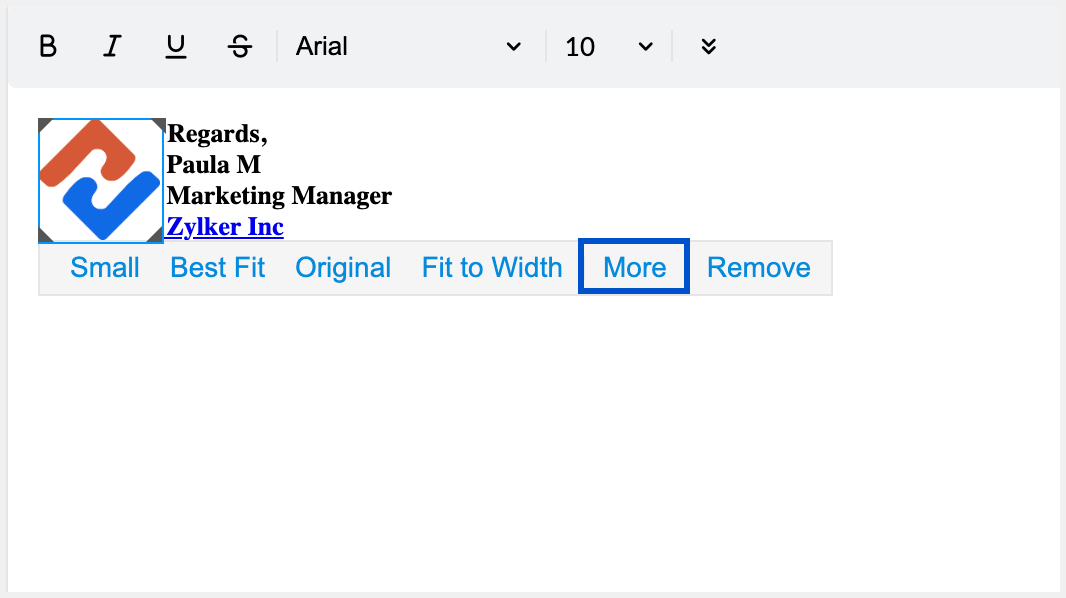Viewport: 1066px width, 598px height.
Task: Click the image's bottom-left resize handle
Action: pyautogui.click(x=44, y=236)
